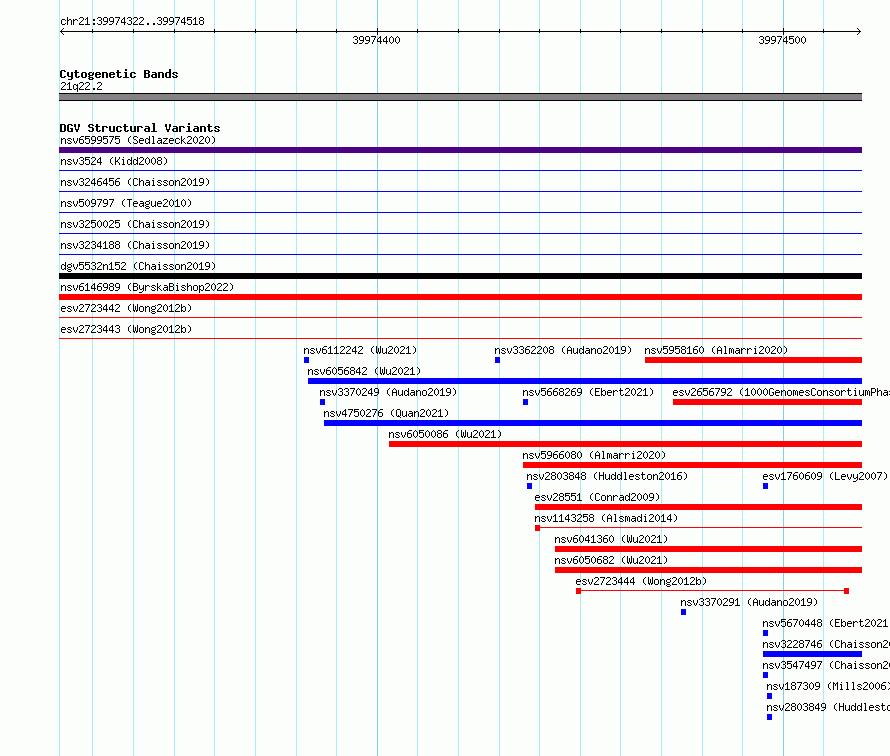Click nsv2803848 (Huddleston2016) label

pos(607,476)
